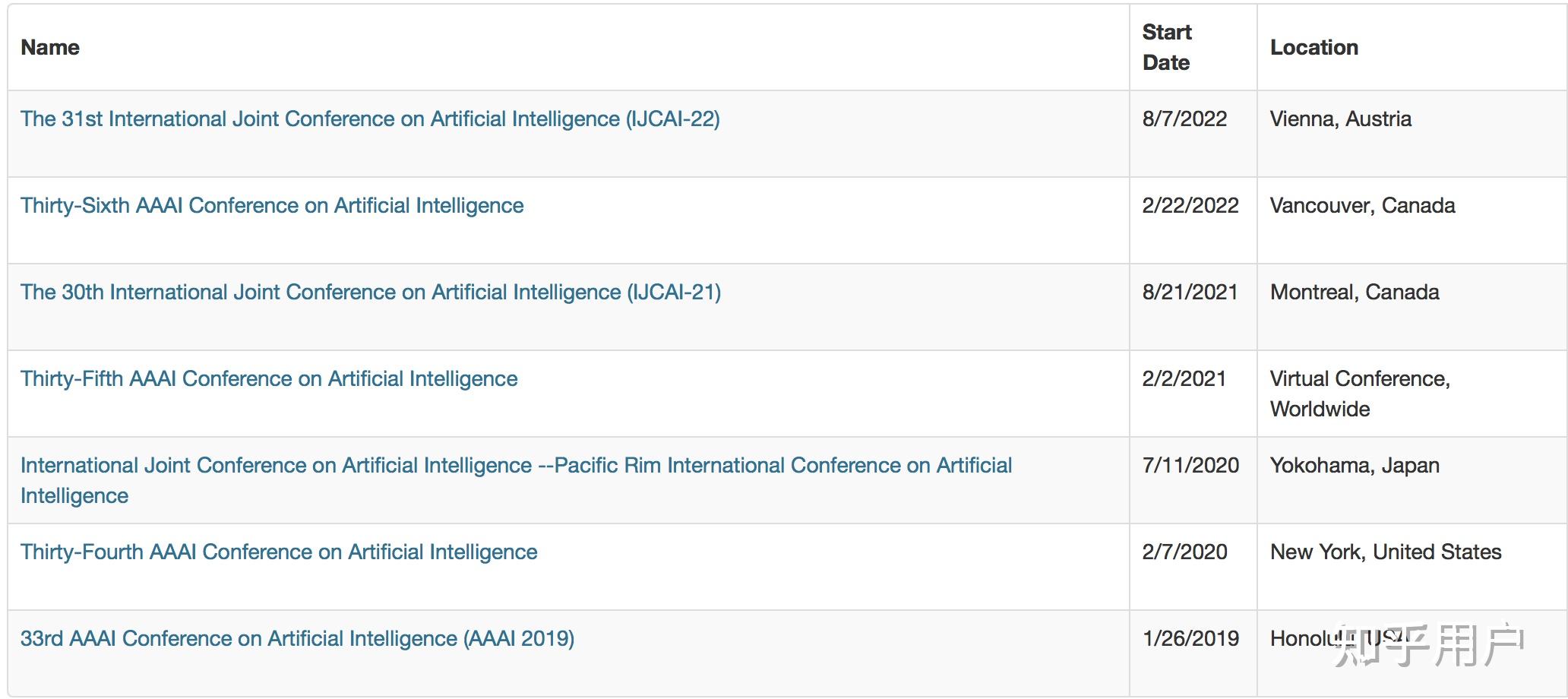The image size is (1568, 699).
Task: Open Thirty-Fourth AAAI Conference link
Action: click(x=279, y=552)
